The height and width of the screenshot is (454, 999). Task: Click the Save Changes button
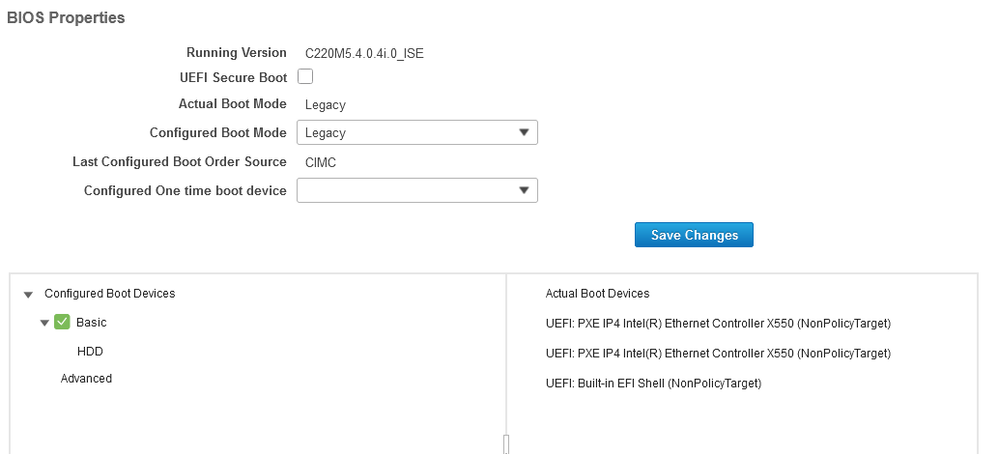694,235
